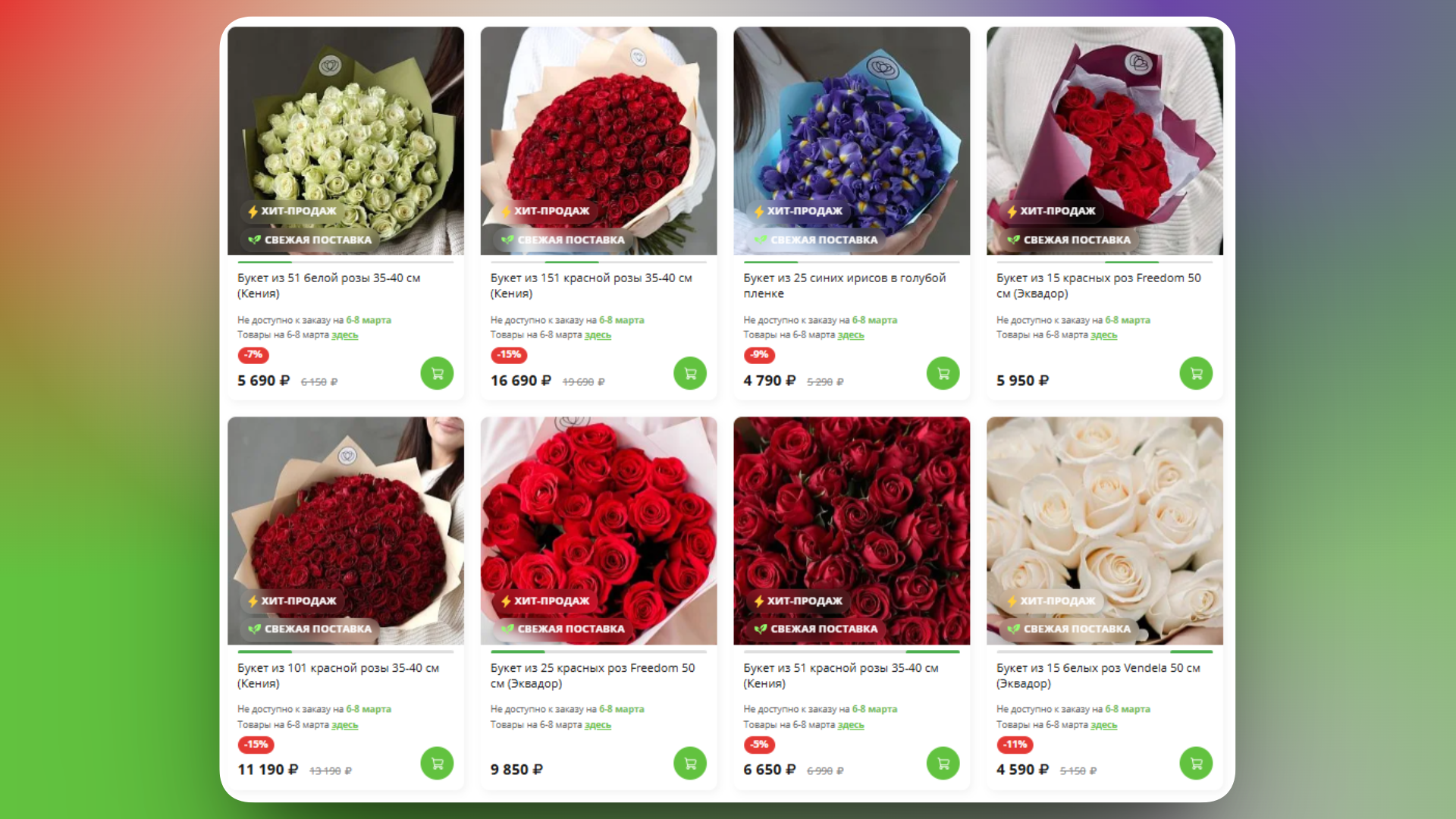
Task: Open title 'Букет из 25 синих ирисов'
Action: [845, 285]
